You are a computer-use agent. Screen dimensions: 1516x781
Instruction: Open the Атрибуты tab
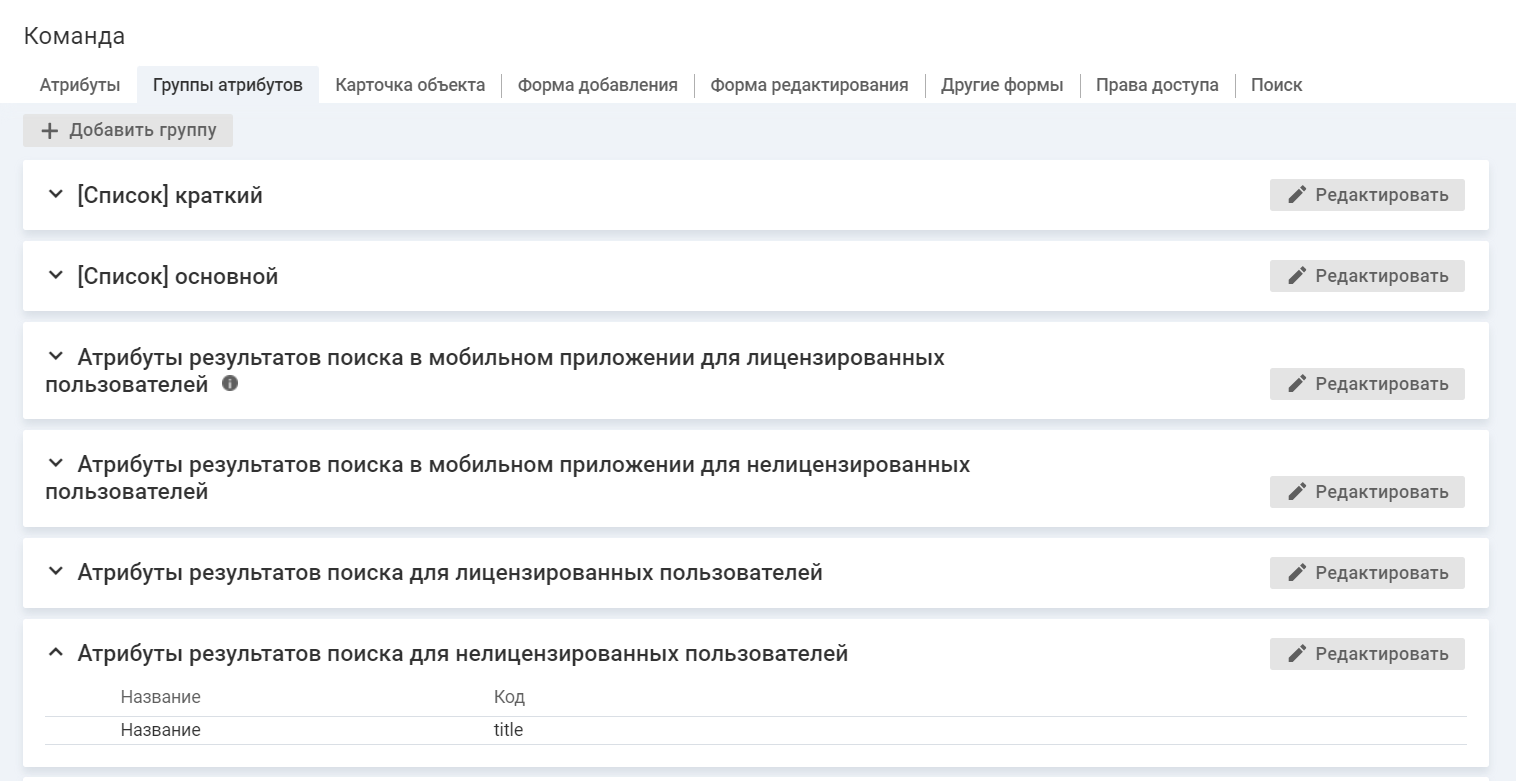(x=80, y=85)
